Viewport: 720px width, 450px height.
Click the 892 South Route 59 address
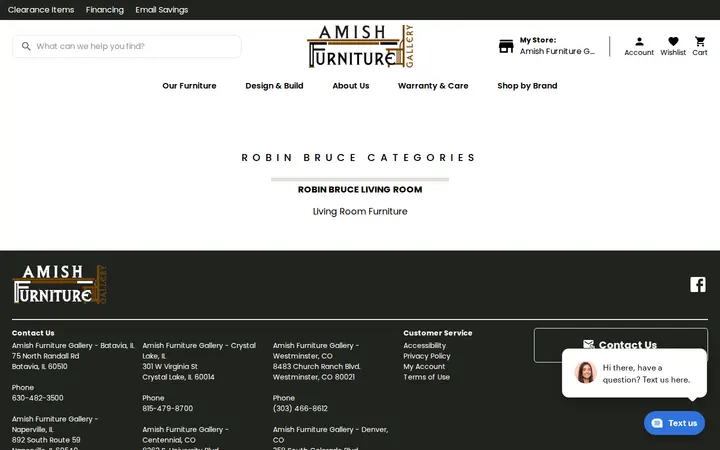click(46, 440)
